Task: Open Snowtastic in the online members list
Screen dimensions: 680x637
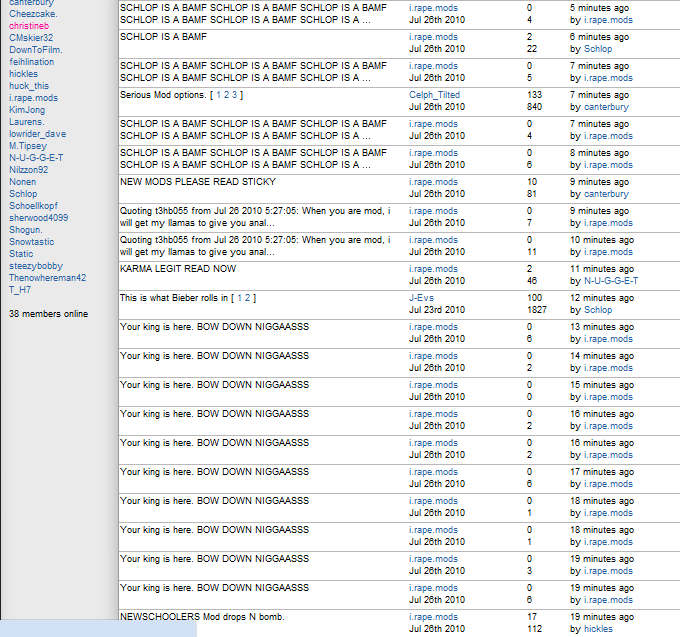Action: pyautogui.click(x=31, y=242)
